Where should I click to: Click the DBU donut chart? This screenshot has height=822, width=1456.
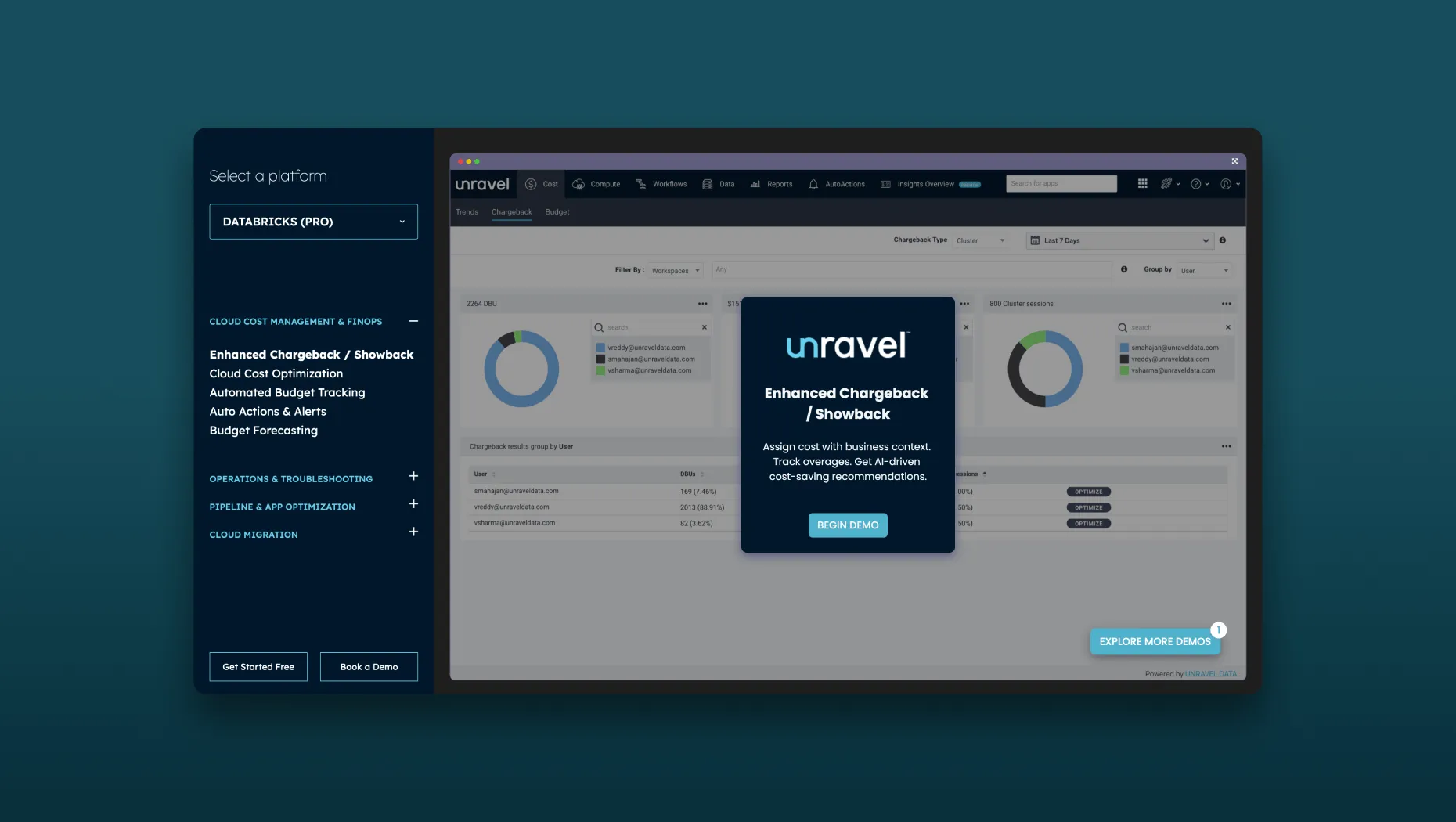click(x=521, y=369)
